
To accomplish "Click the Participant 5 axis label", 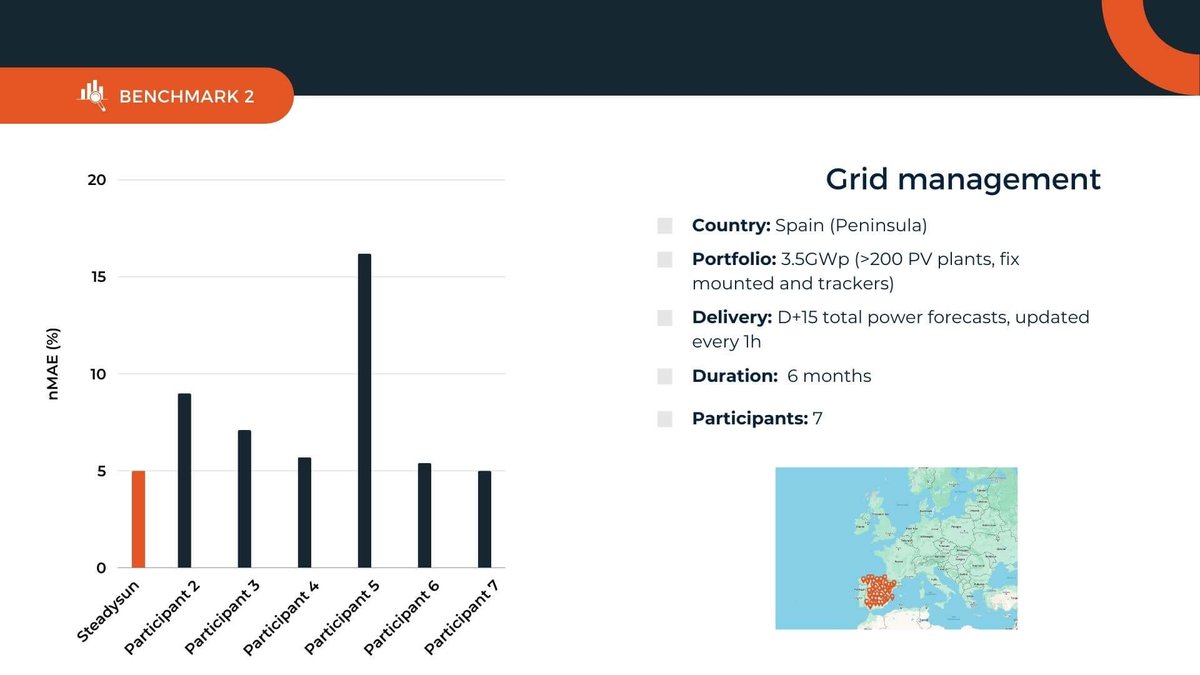I will point(342,617).
